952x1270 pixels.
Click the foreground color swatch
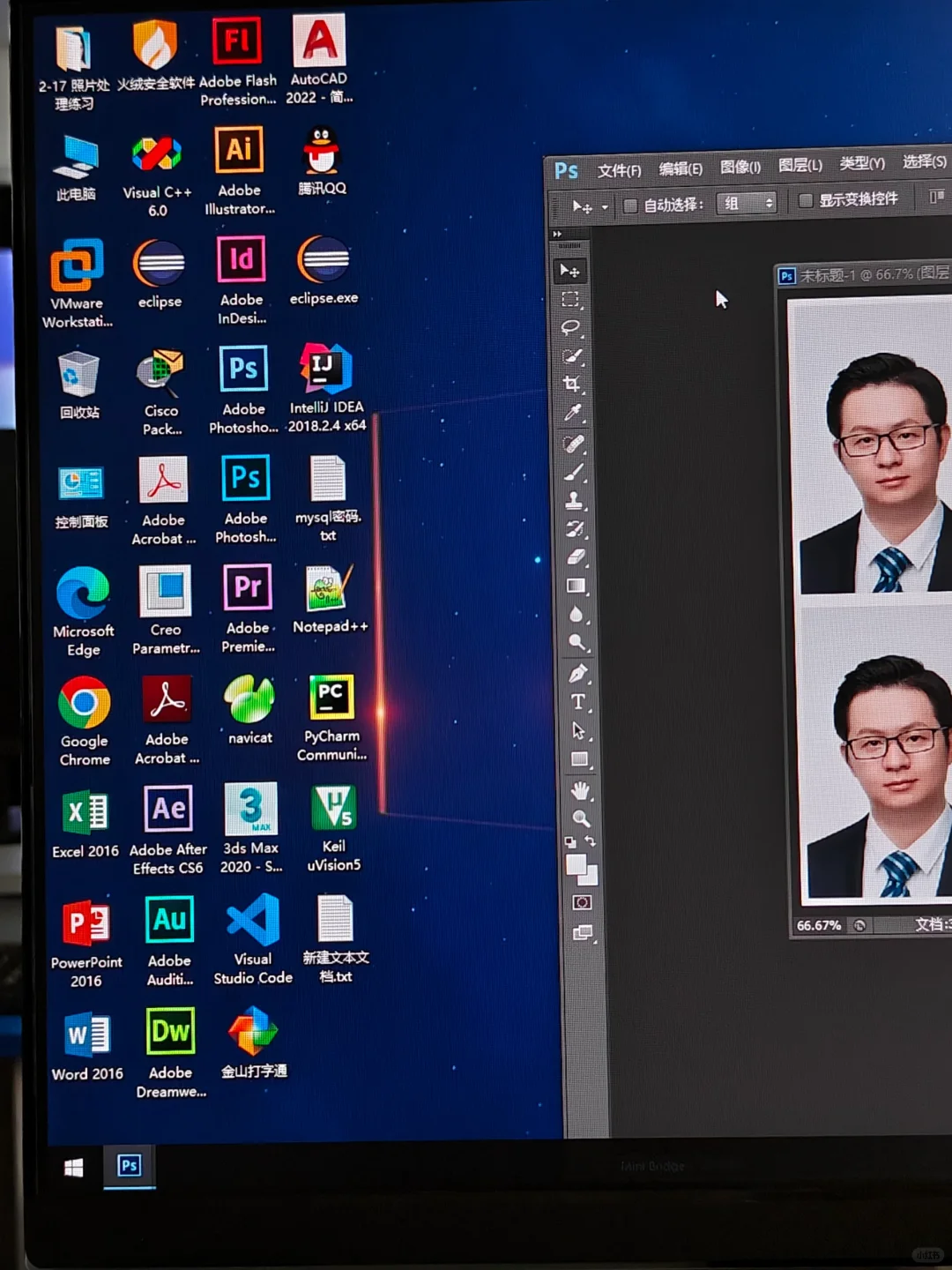pyautogui.click(x=576, y=864)
